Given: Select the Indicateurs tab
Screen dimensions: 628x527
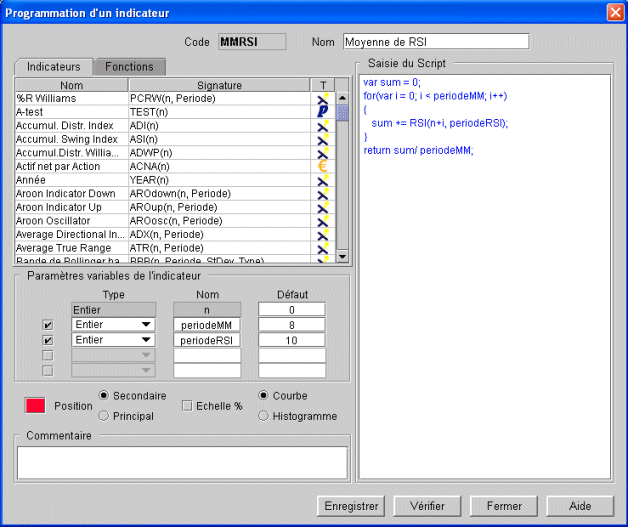Looking at the screenshot, I should 54,67.
